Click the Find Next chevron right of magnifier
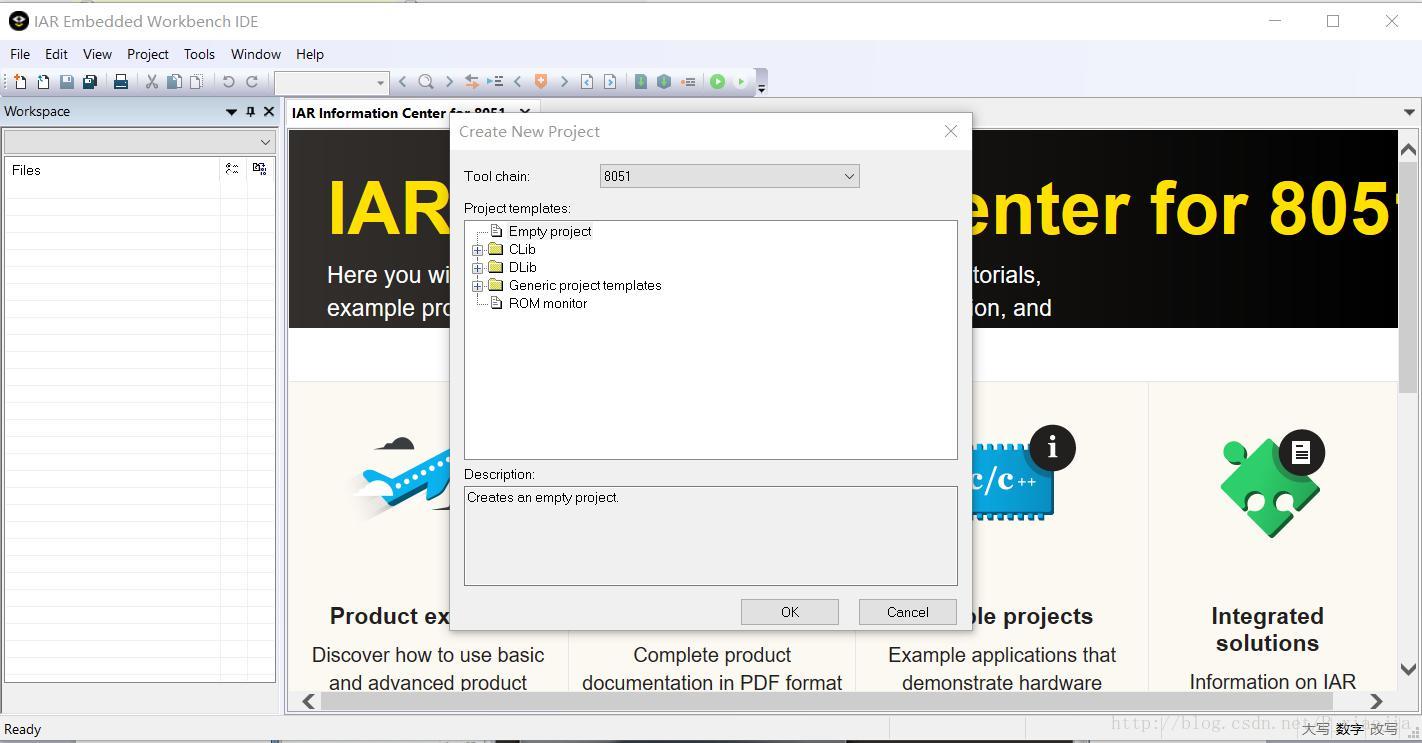This screenshot has height=743, width=1422. coord(449,82)
